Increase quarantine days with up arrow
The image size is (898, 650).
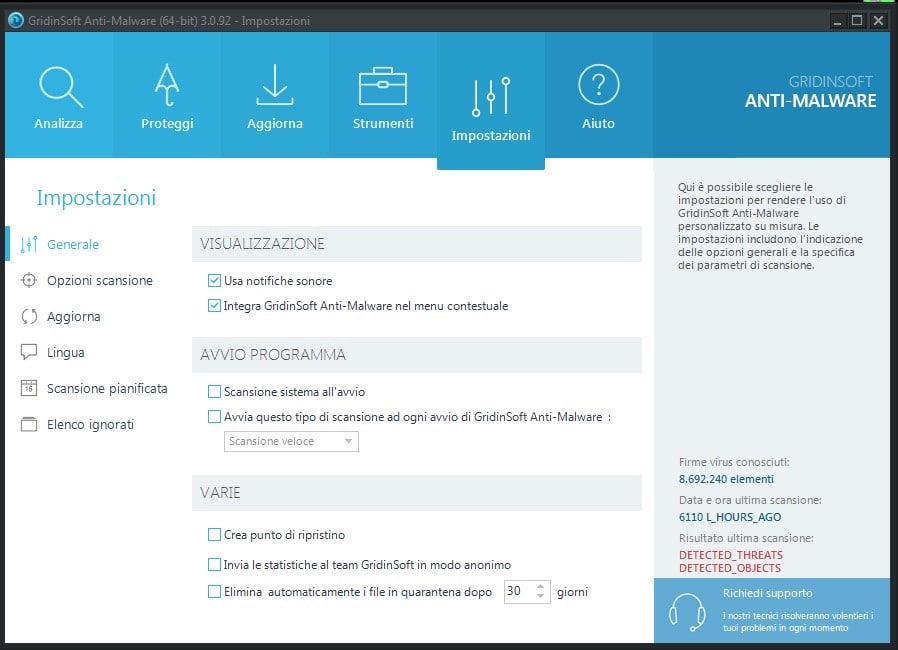541,586
